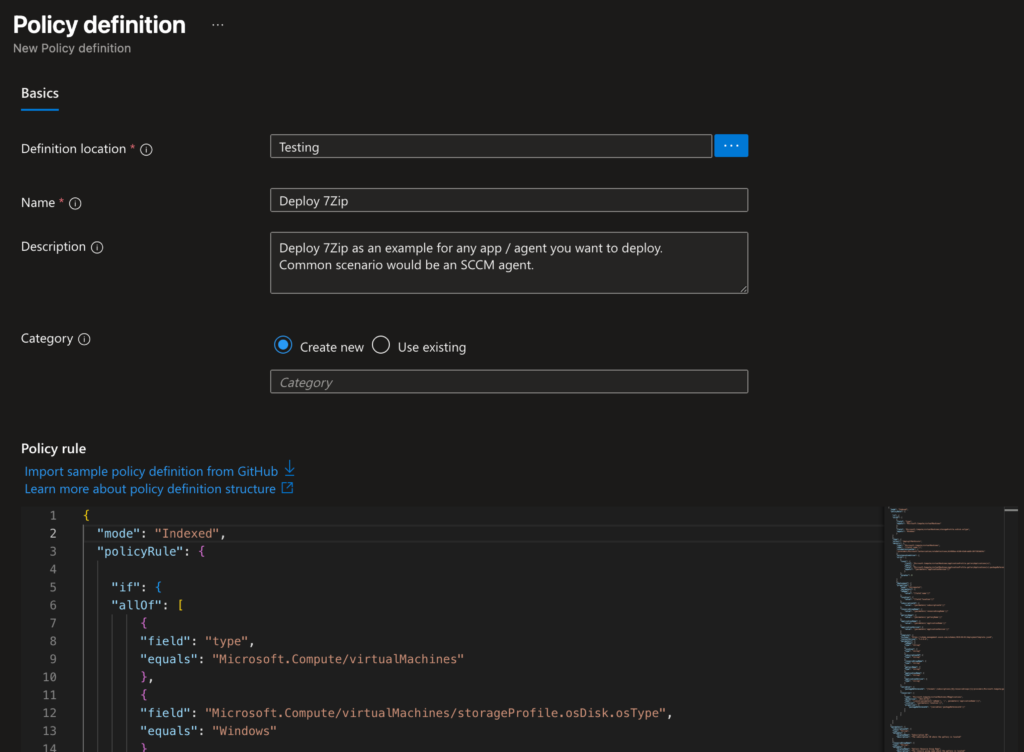Click the info icon beside Name label
This screenshot has height=752, width=1024.
tap(75, 203)
